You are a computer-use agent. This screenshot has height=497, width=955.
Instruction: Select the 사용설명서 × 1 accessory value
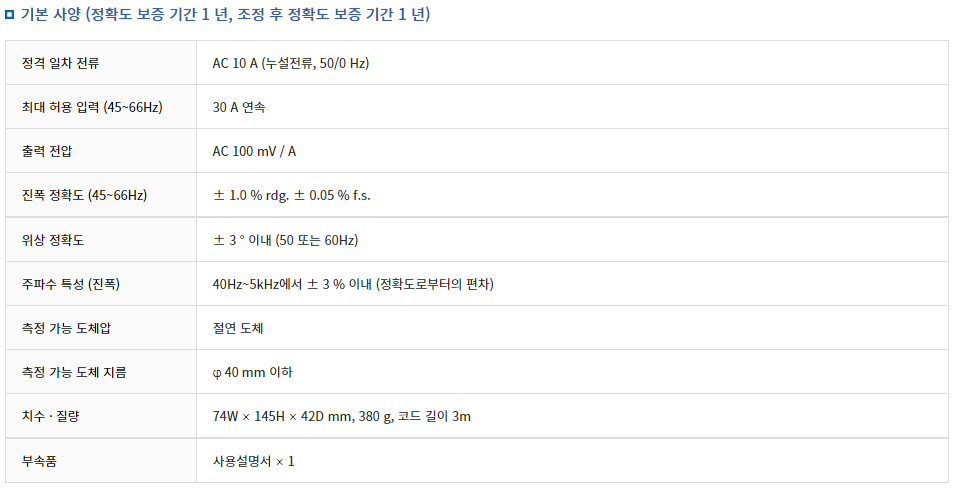tap(253, 461)
